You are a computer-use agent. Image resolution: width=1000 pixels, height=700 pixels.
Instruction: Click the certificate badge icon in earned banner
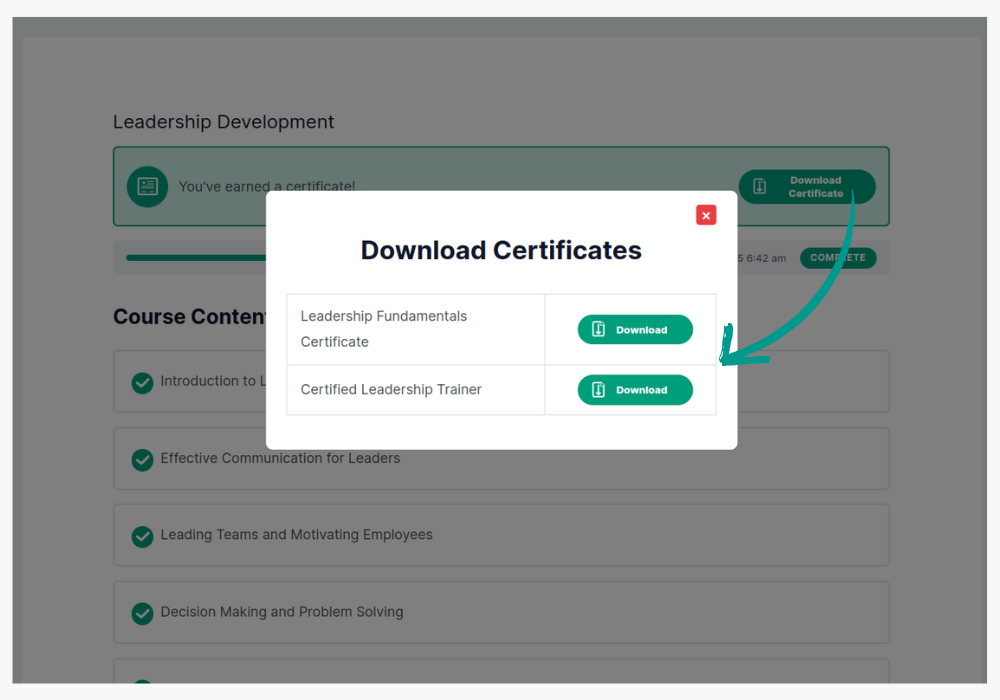click(148, 187)
